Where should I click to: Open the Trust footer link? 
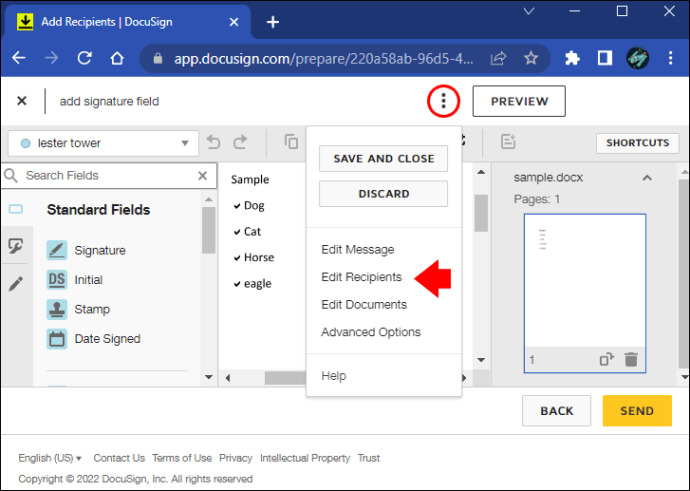368,458
